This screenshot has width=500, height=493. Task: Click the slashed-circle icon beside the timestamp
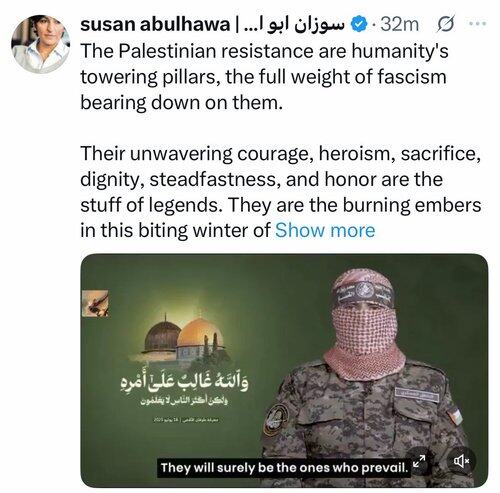point(445,25)
